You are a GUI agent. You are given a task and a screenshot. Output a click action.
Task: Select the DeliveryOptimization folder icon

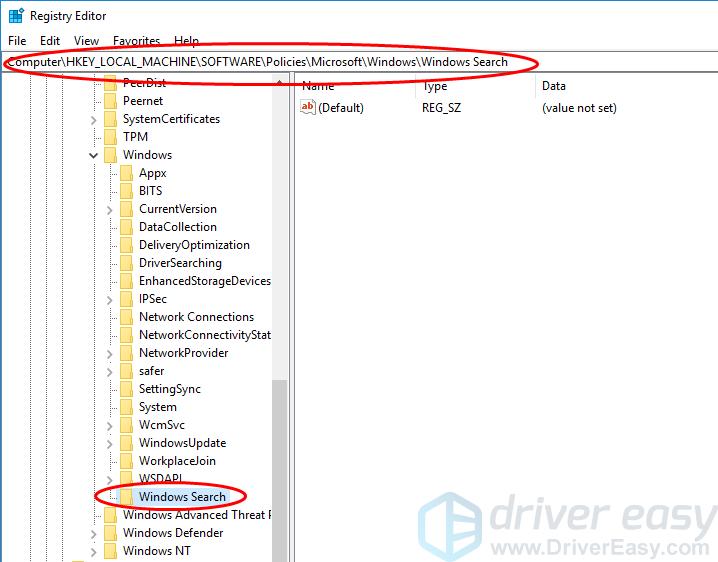126,245
